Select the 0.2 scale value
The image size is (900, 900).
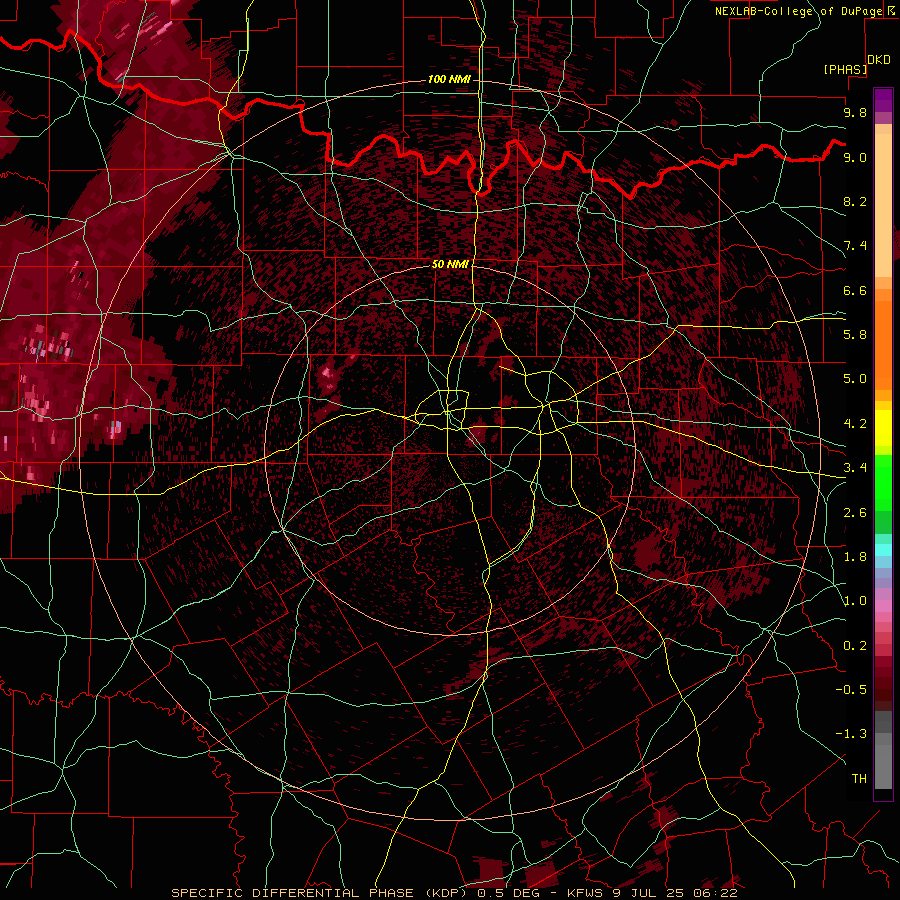(855, 646)
